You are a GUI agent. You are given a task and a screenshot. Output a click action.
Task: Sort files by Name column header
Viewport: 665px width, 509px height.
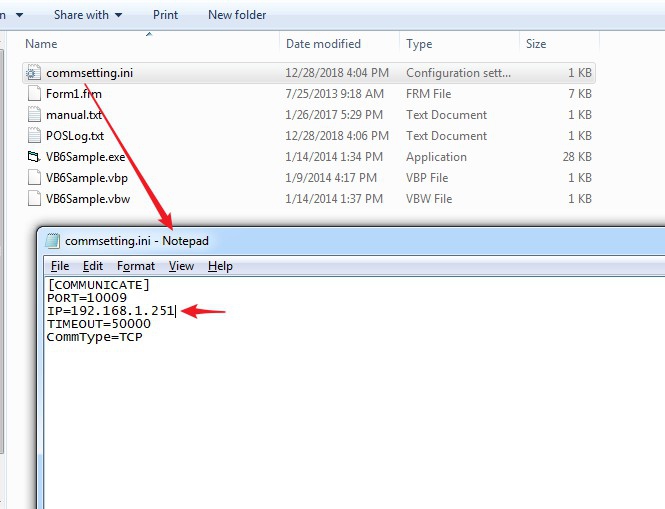click(41, 44)
